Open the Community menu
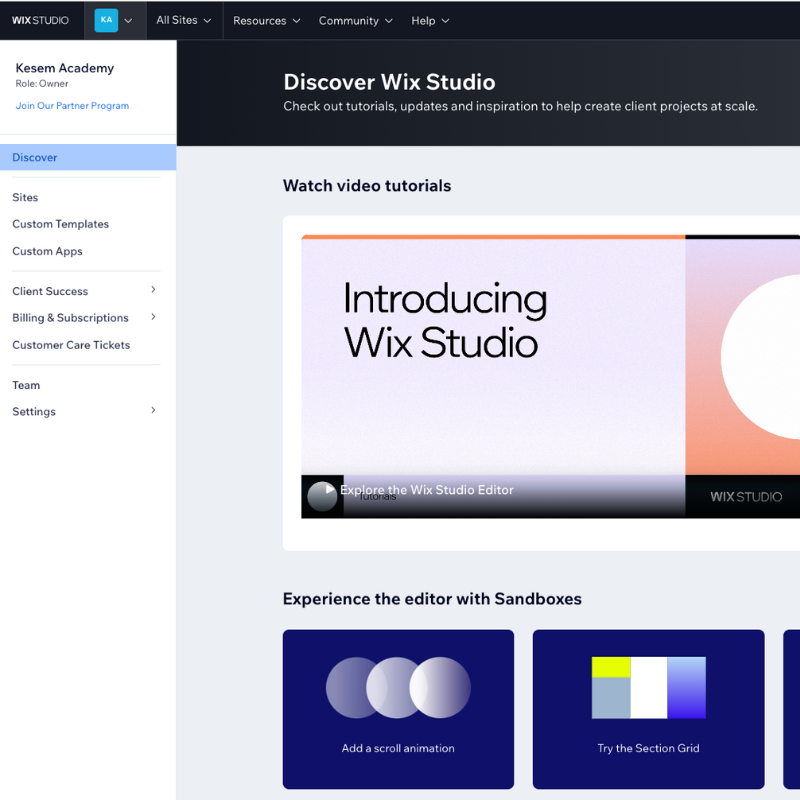Image resolution: width=800 pixels, height=800 pixels. [355, 20]
